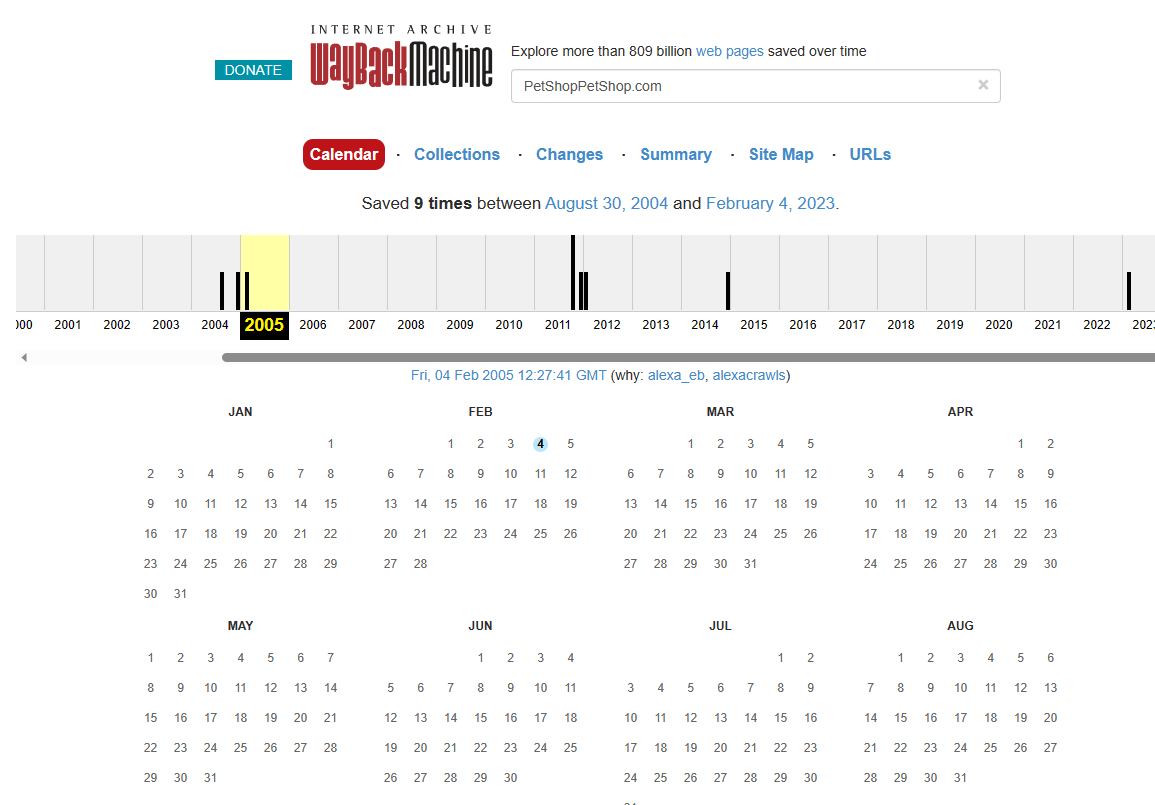Viewport: 1155px width, 805px height.
Task: Select year 2009 in the timeline
Action: 460,325
